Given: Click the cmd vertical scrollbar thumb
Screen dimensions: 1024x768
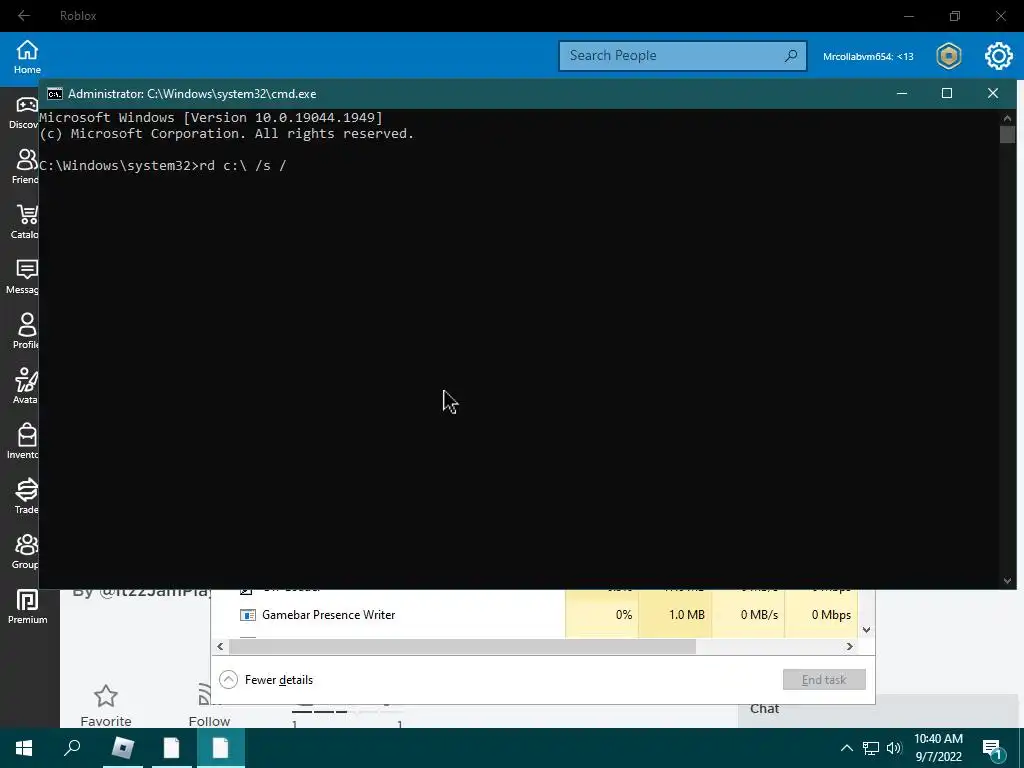Looking at the screenshot, I should 1007,135.
